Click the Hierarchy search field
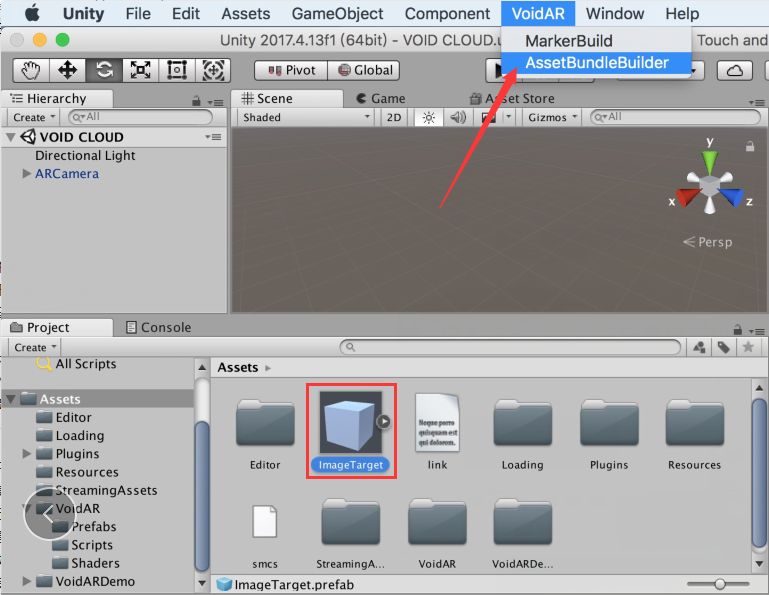 (140, 117)
